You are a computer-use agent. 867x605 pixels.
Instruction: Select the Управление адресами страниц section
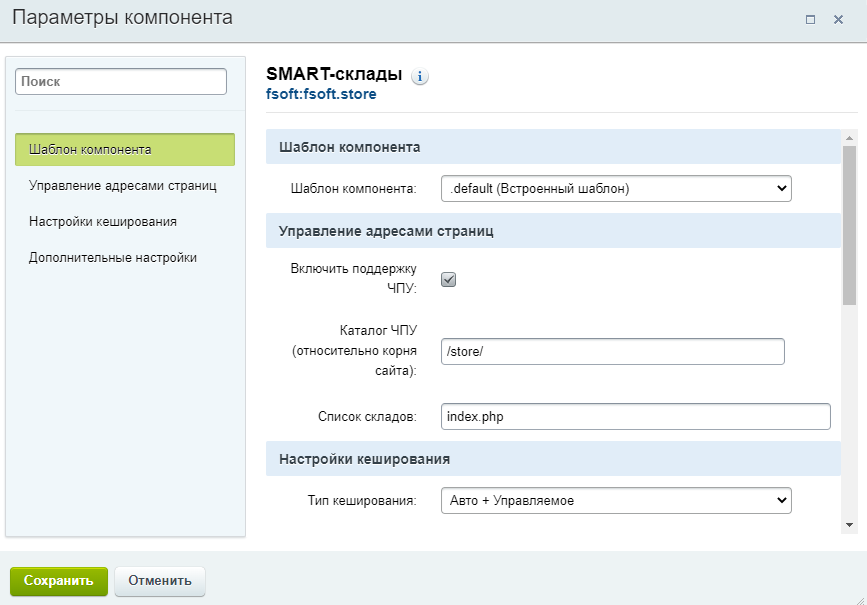point(120,185)
